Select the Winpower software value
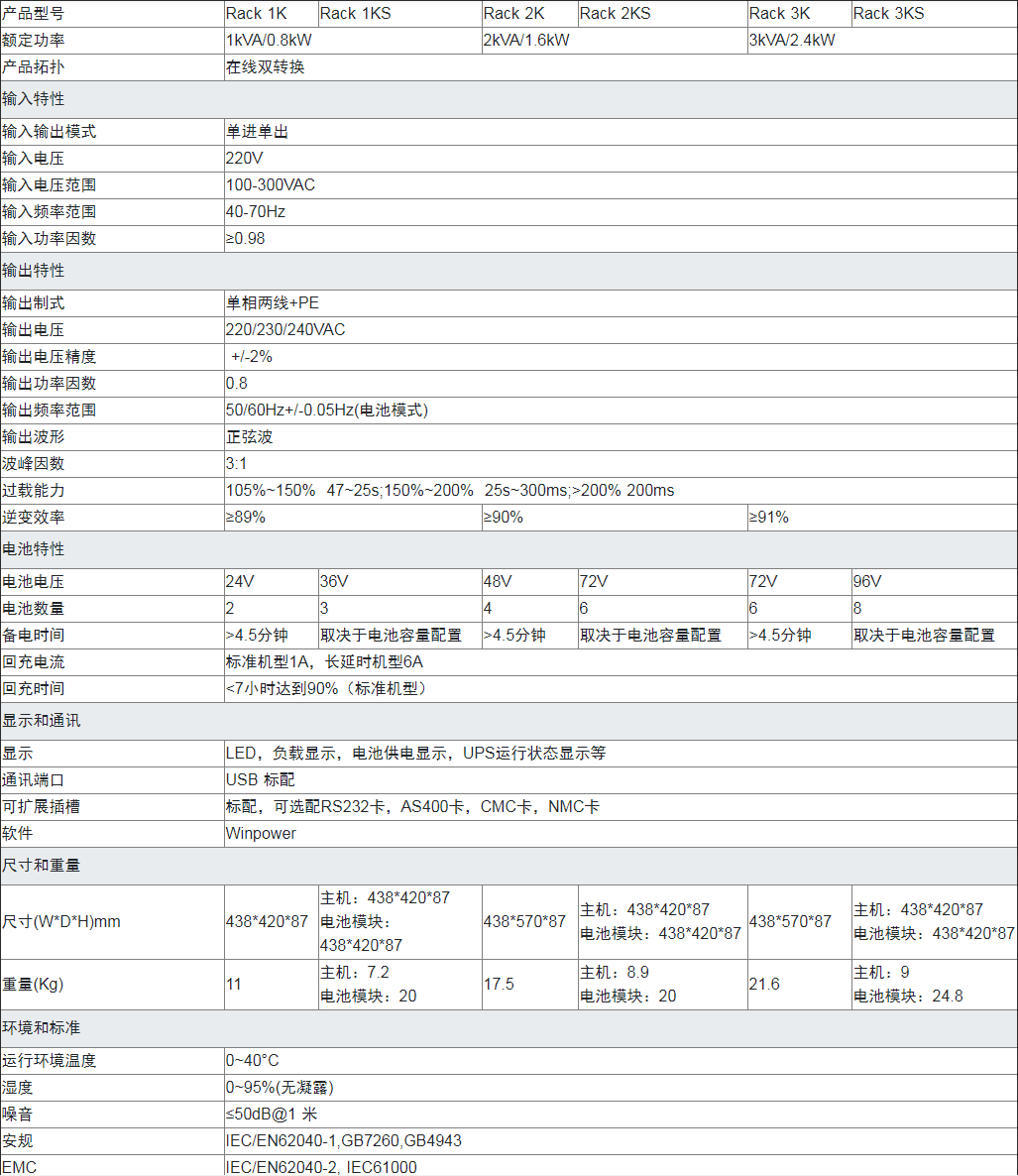The image size is (1018, 1176). tap(261, 833)
